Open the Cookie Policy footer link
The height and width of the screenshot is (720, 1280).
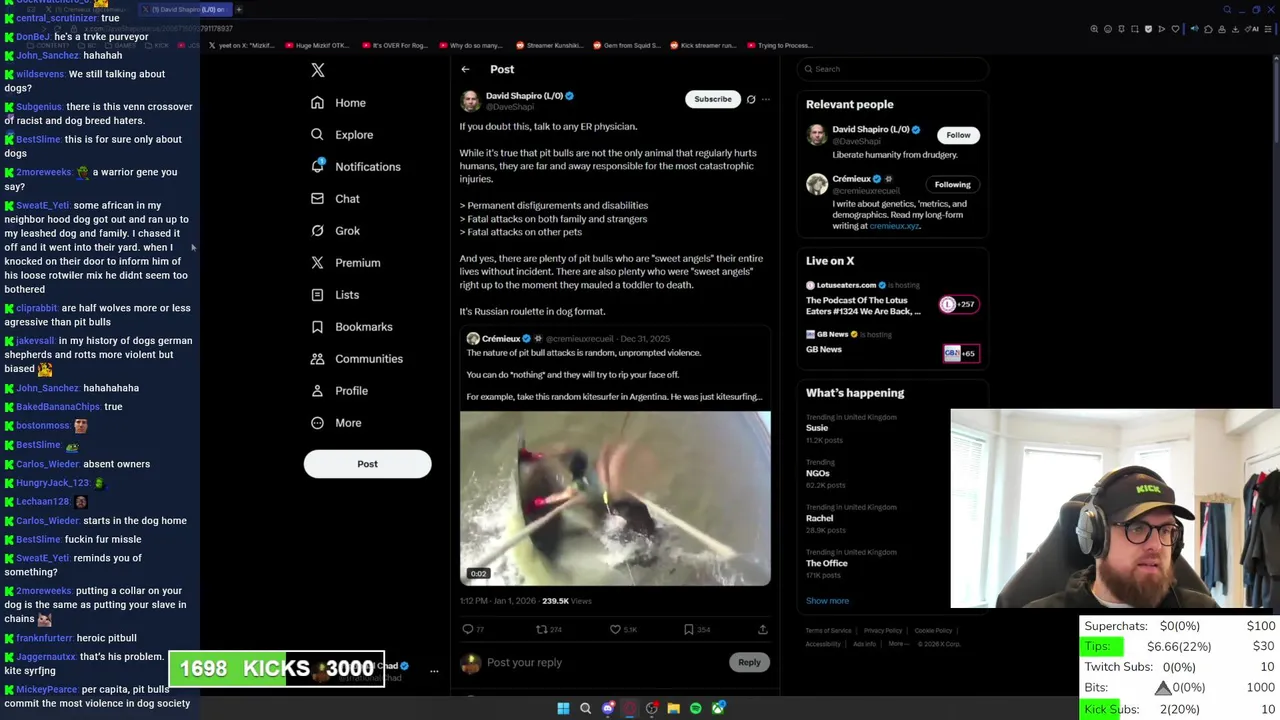tap(933, 631)
